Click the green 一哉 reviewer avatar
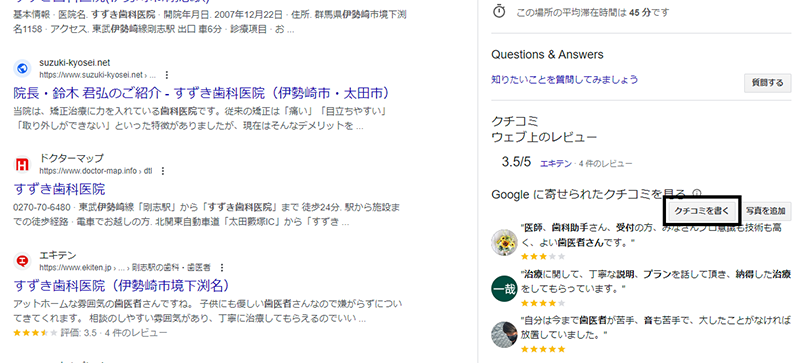 tap(504, 289)
